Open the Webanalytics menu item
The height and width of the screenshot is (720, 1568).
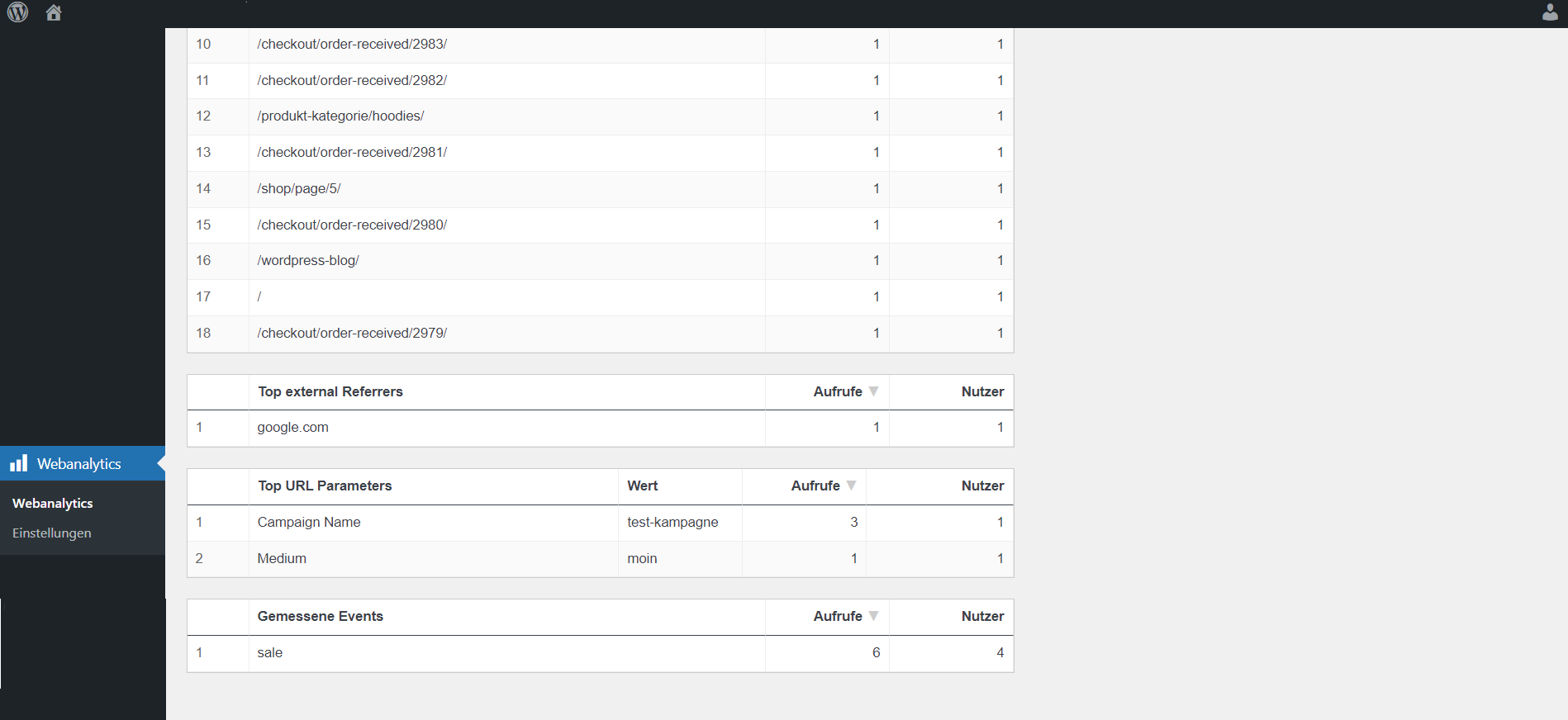(83, 463)
